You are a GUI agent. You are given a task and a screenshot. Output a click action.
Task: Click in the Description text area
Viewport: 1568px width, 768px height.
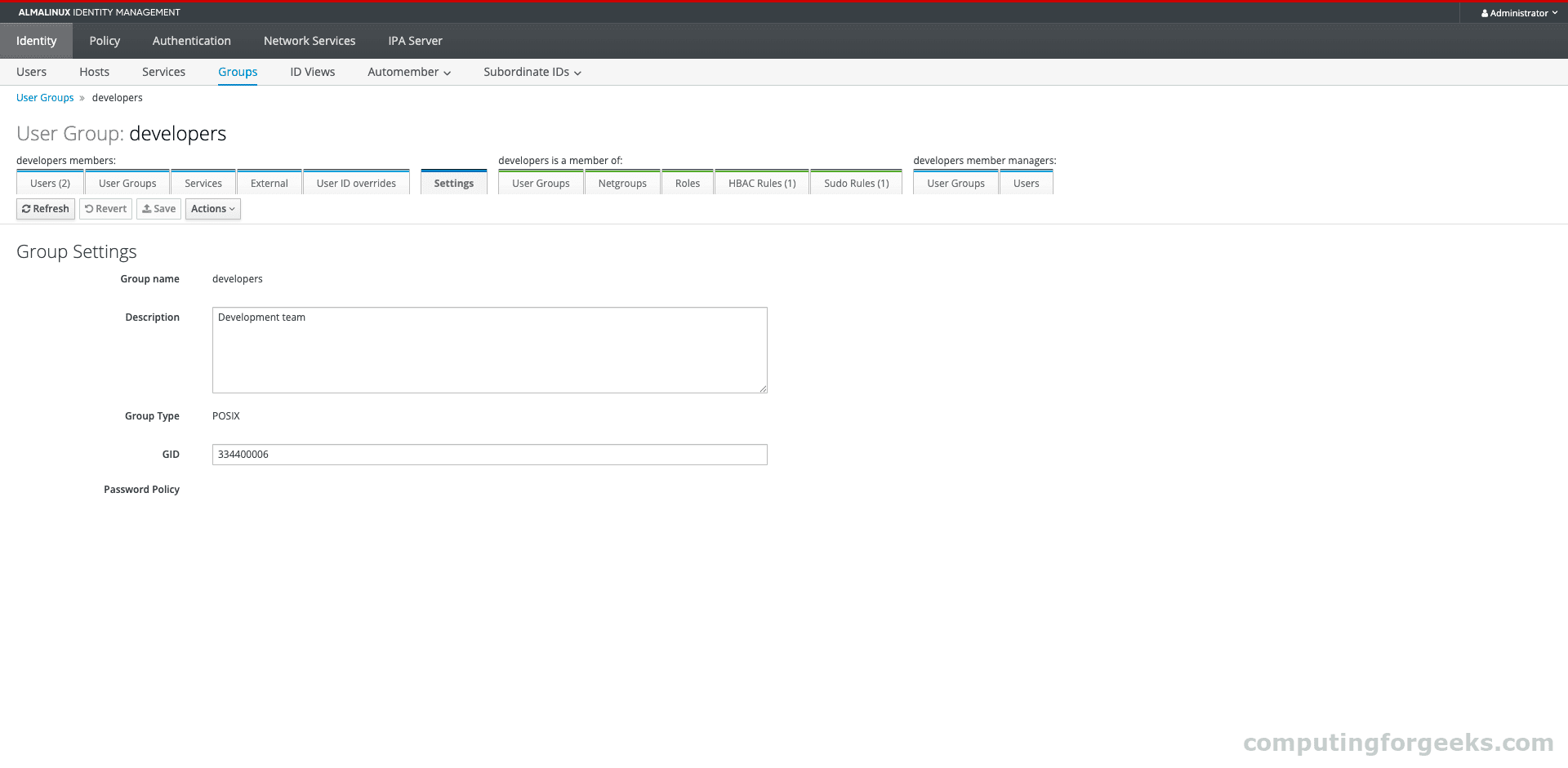(x=489, y=350)
